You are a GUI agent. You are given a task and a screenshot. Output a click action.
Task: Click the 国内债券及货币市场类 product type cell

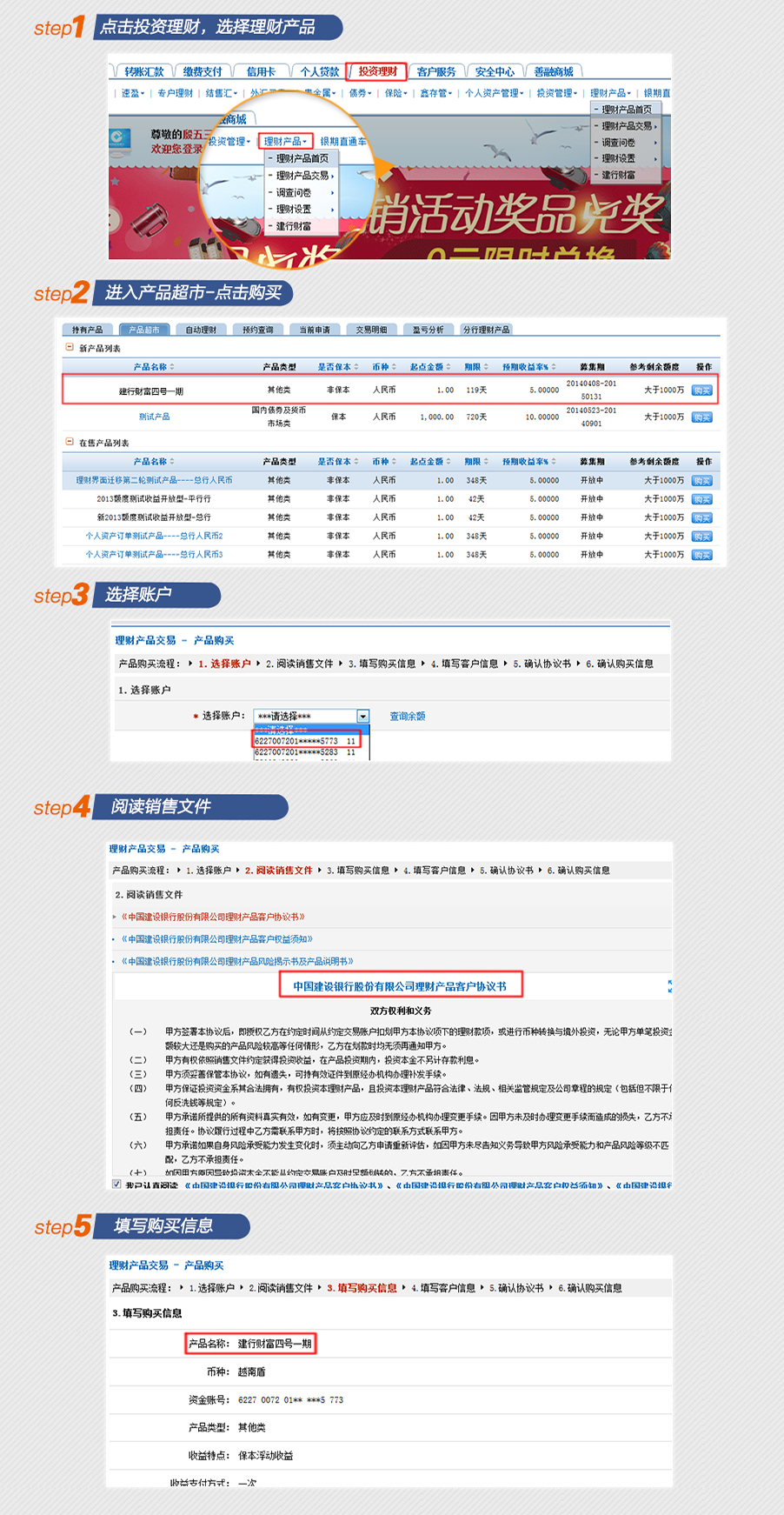click(x=278, y=417)
